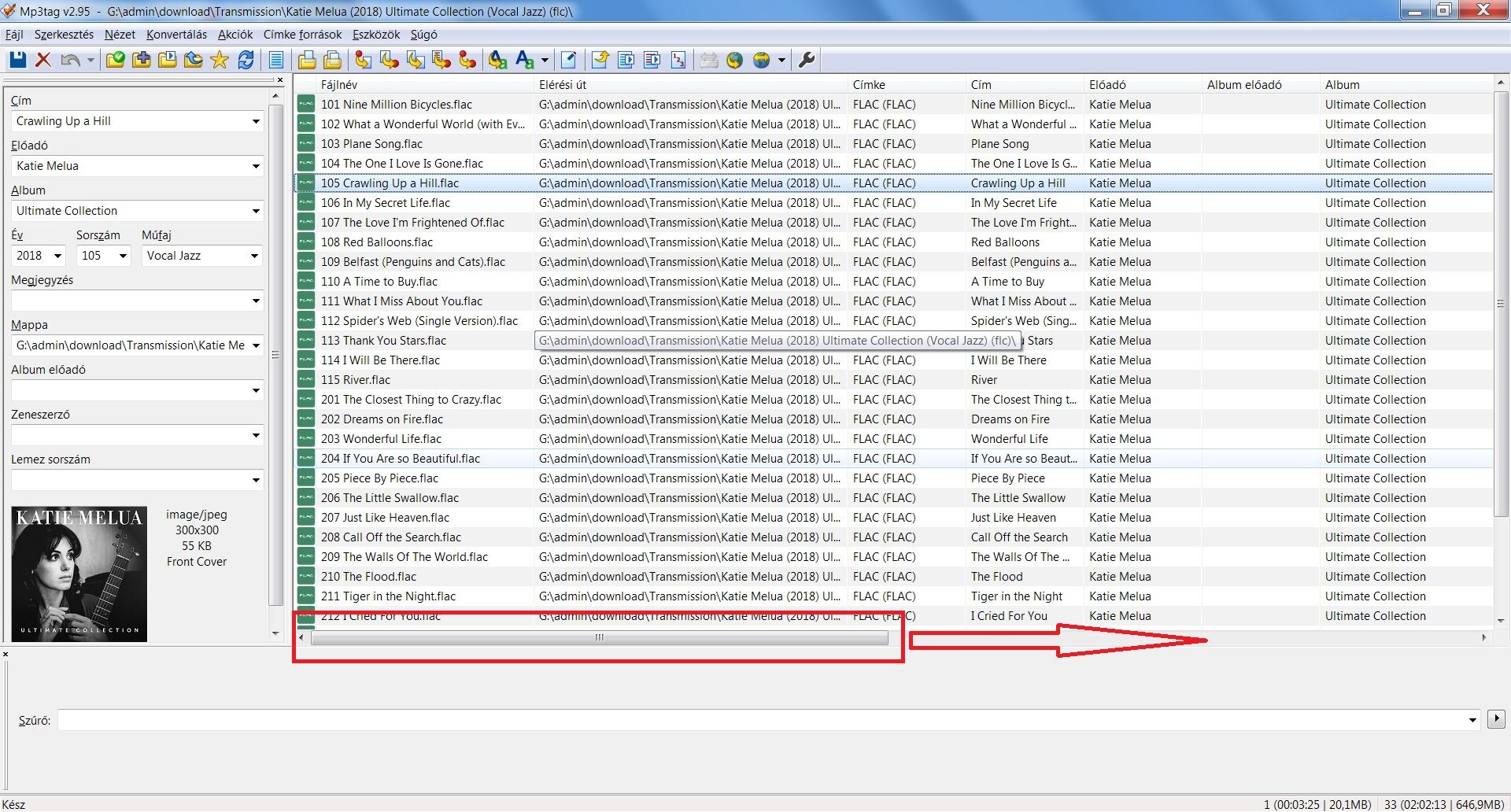Open web tag sources globe icon

[x=761, y=60]
